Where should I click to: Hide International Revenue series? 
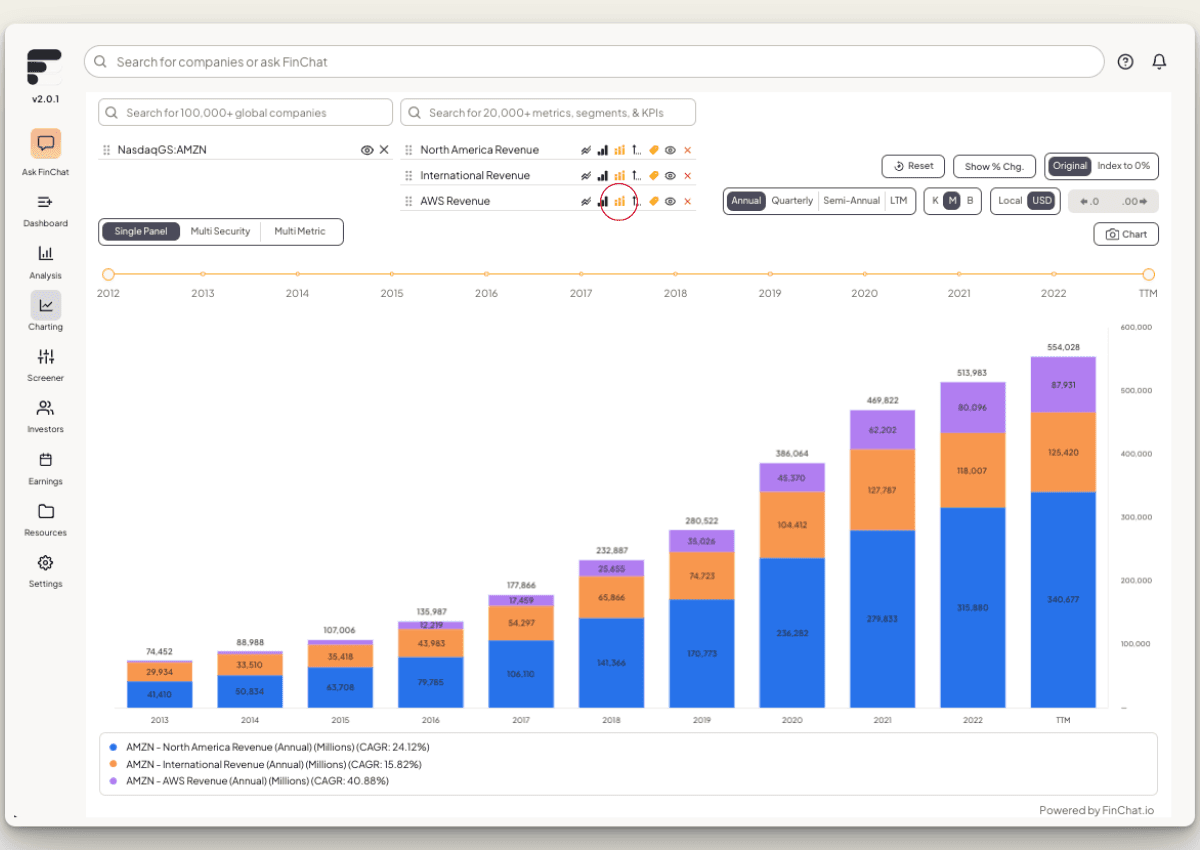(670, 176)
